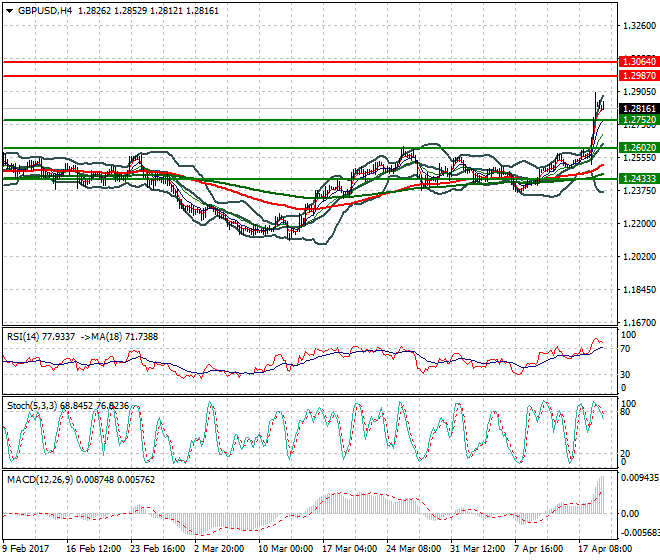Select the 1.26020 green level label

pos(639,148)
